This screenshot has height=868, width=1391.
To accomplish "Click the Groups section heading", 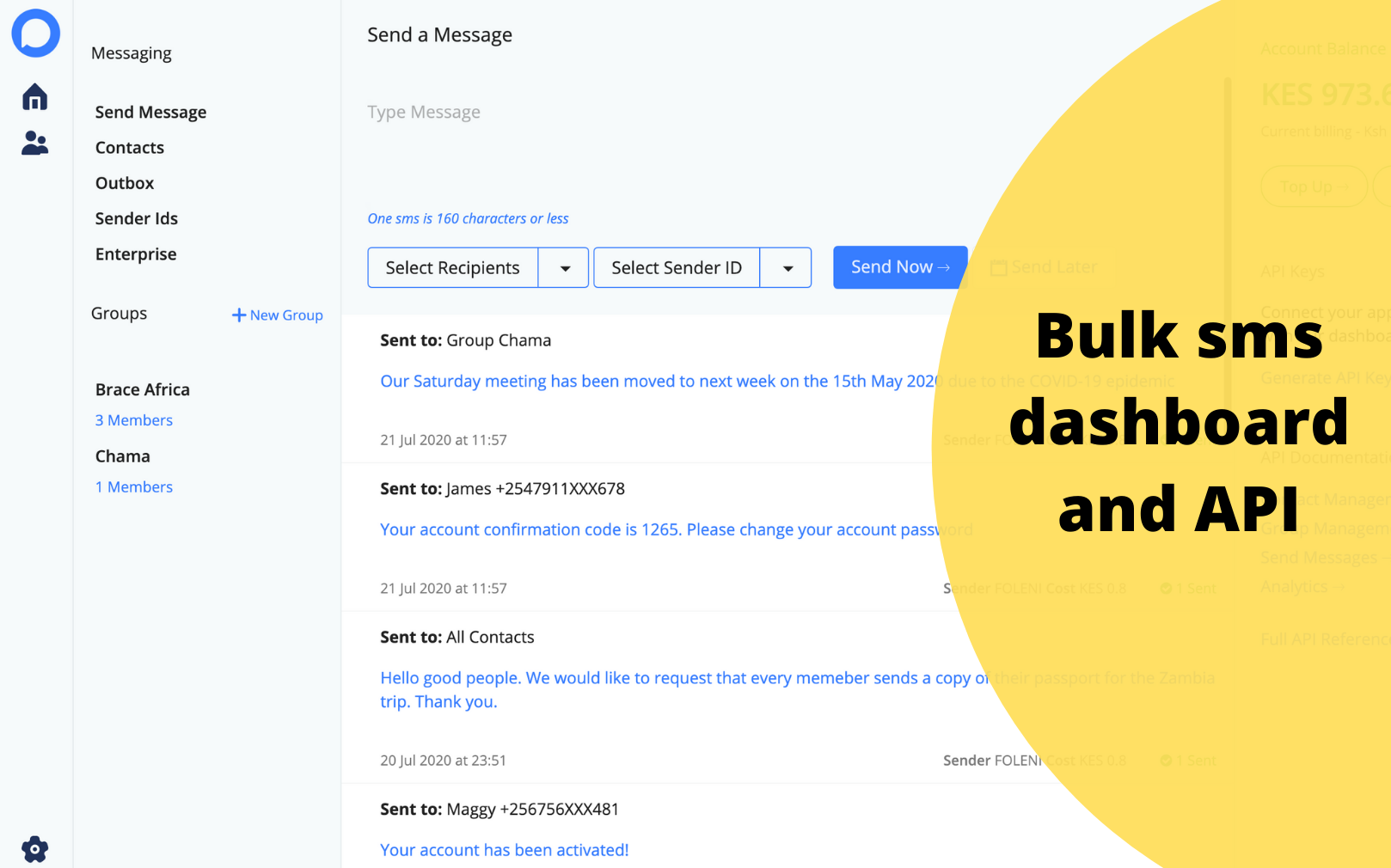I will coord(119,314).
